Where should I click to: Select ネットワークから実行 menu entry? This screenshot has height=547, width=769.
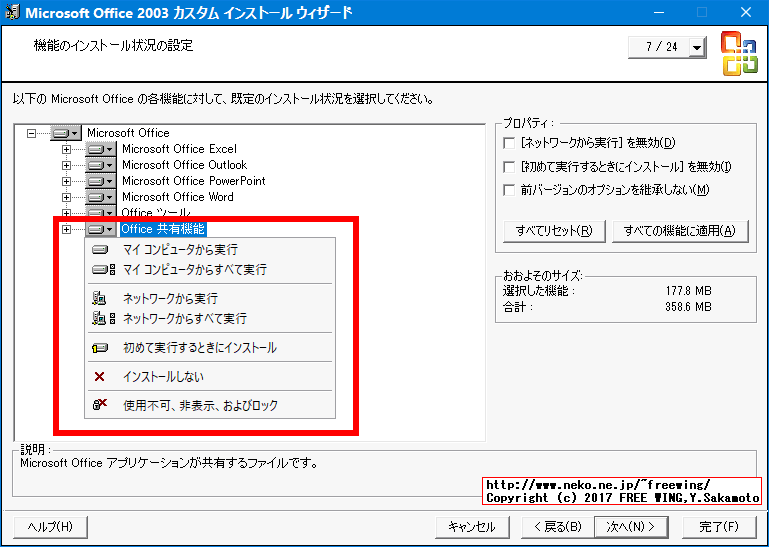click(210, 298)
